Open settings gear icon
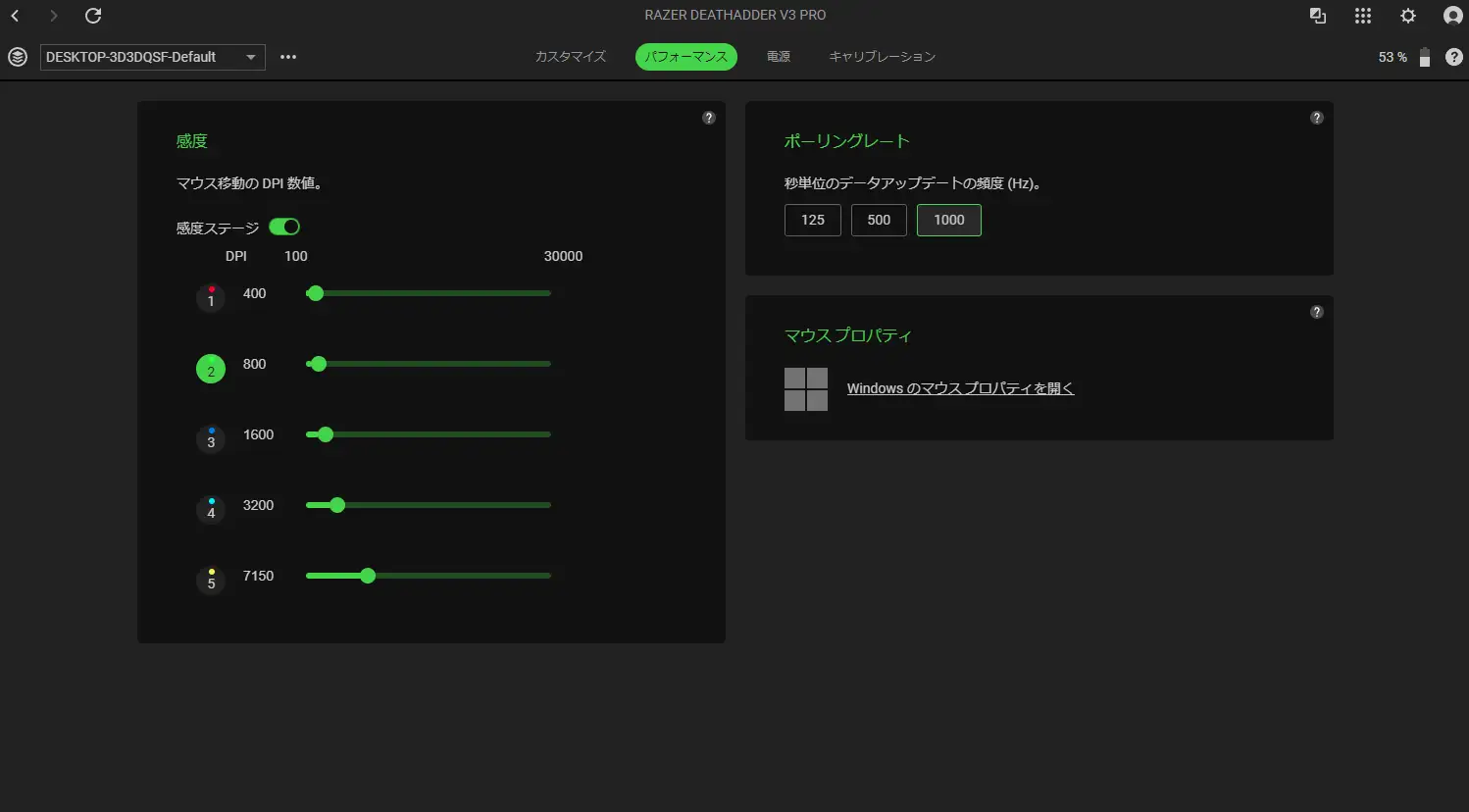1469x812 pixels. 1408,16
